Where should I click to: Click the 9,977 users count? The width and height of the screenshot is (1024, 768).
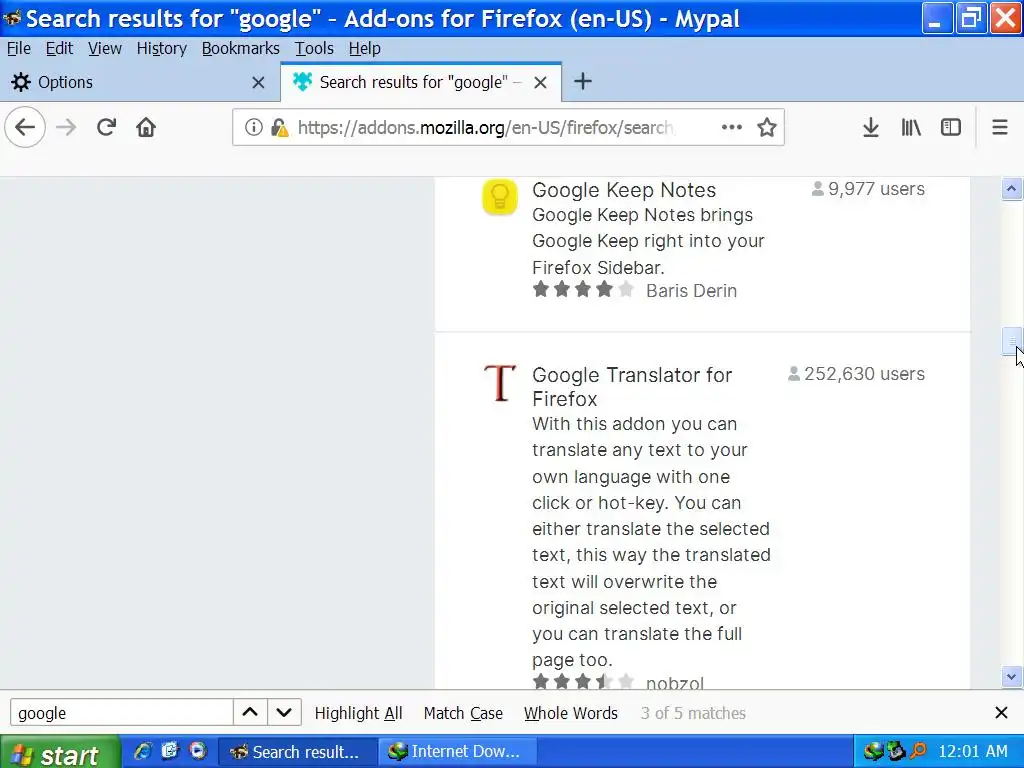(x=868, y=189)
